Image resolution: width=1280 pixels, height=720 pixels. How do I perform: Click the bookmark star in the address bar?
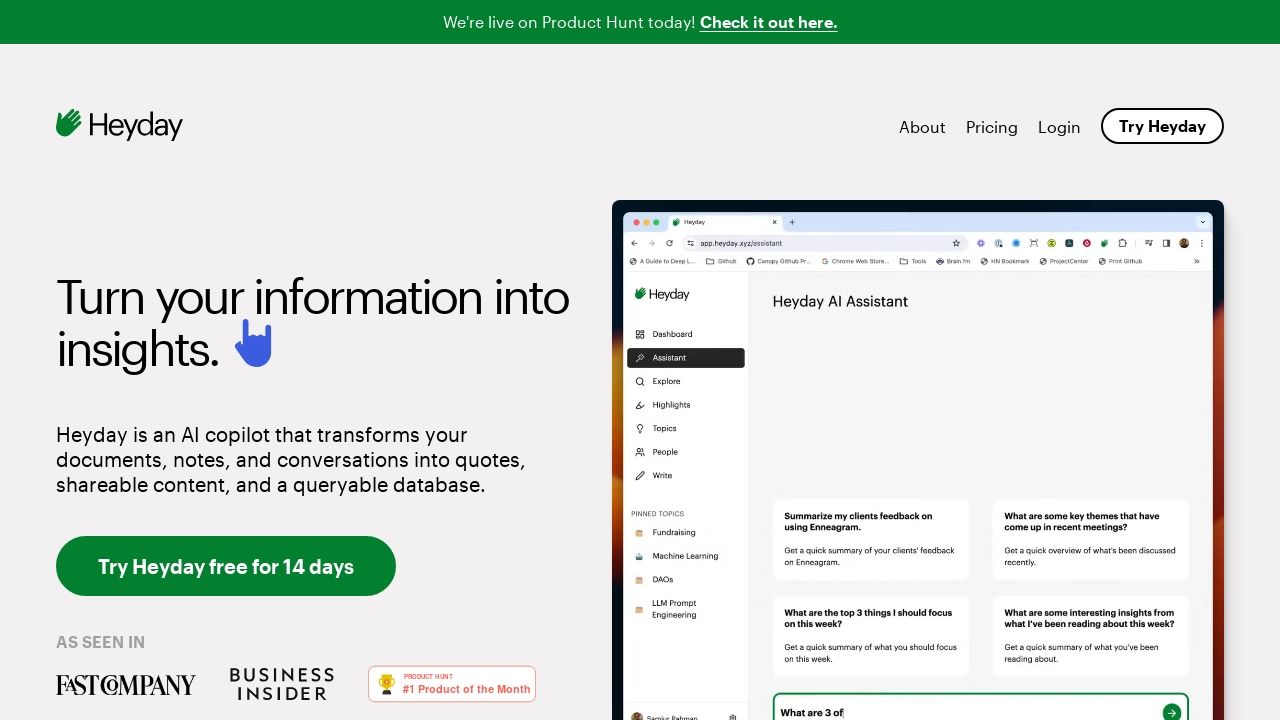956,243
